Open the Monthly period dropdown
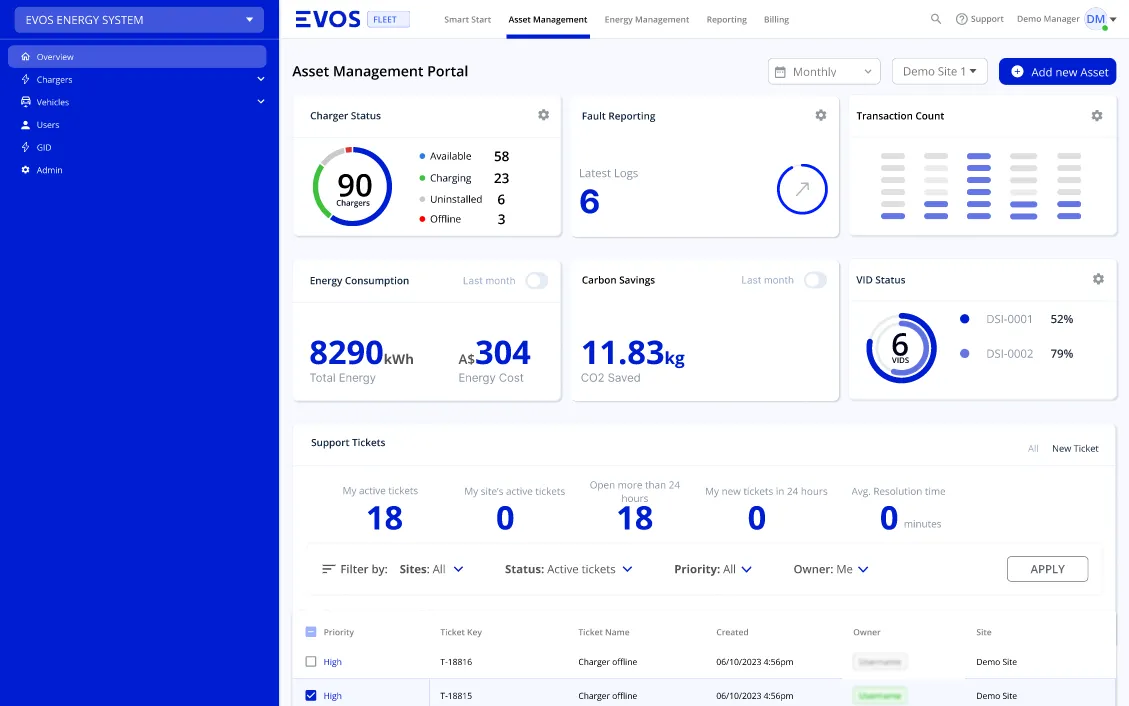Image resolution: width=1129 pixels, height=706 pixels. point(823,72)
